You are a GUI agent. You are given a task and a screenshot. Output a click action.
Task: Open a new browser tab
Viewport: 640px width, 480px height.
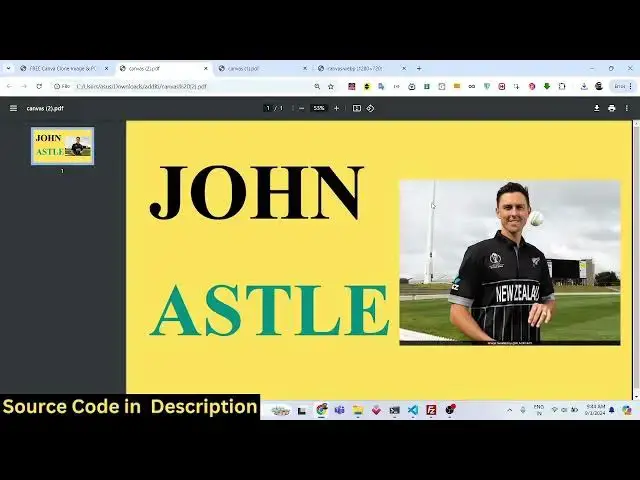419,69
